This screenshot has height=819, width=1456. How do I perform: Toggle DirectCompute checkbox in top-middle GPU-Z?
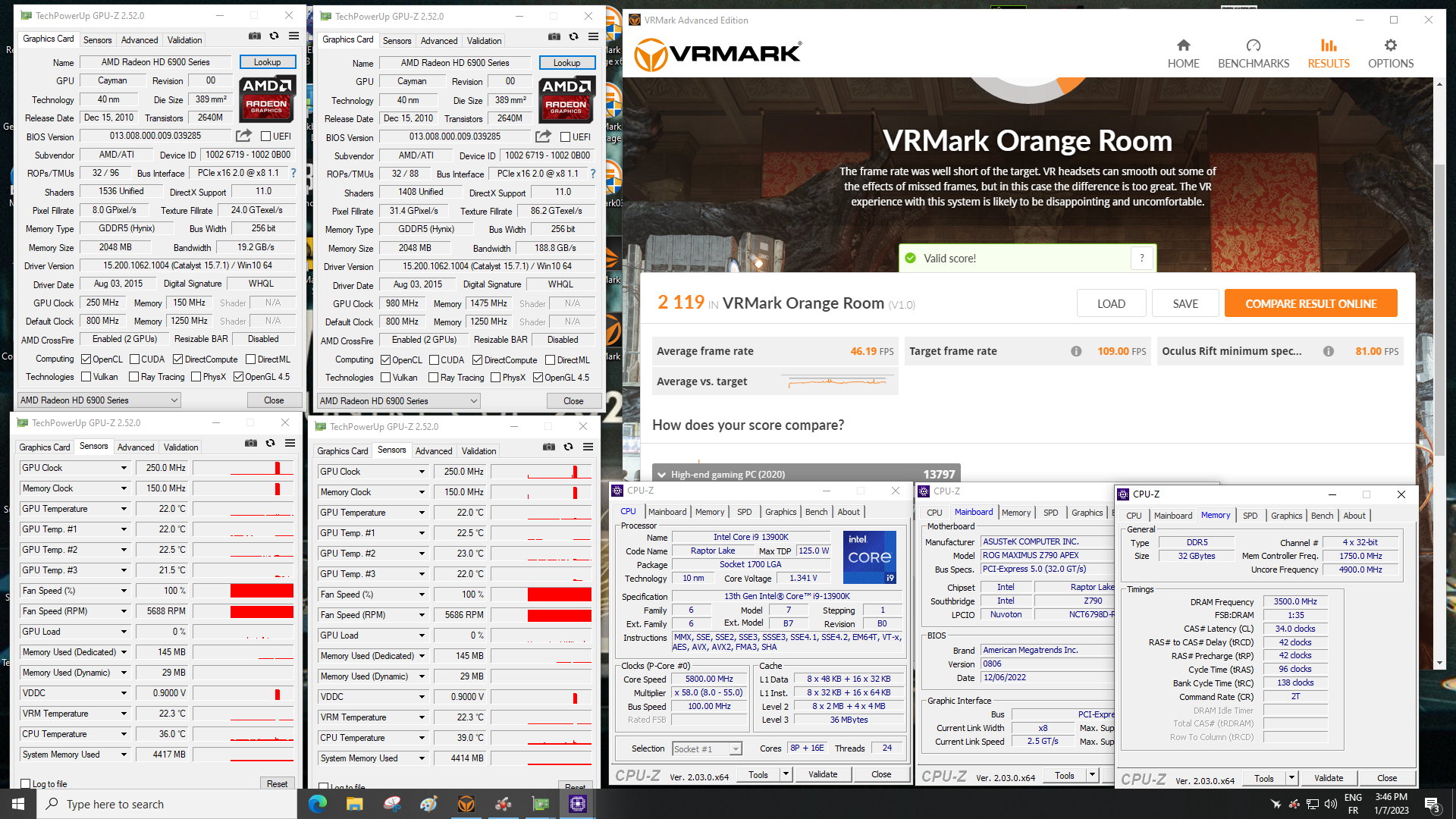pos(478,360)
